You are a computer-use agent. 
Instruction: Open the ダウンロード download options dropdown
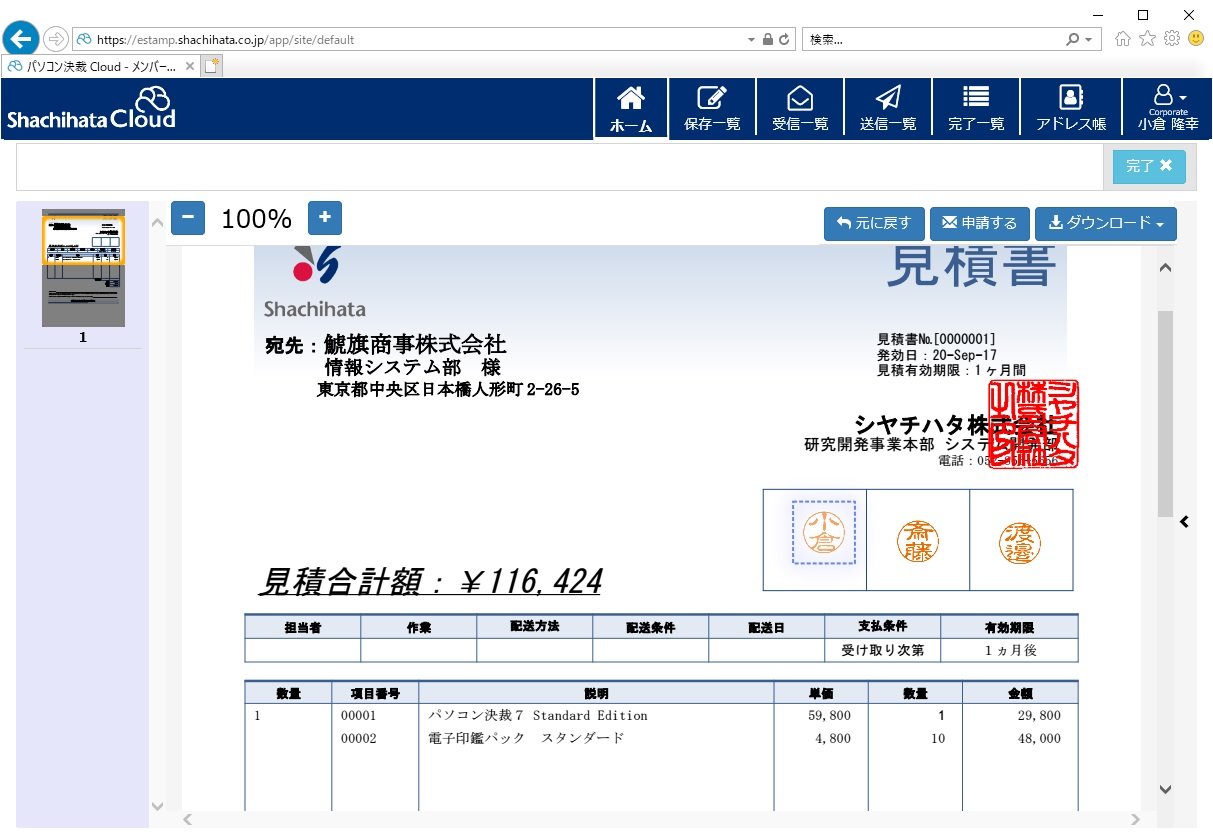[x=1106, y=223]
